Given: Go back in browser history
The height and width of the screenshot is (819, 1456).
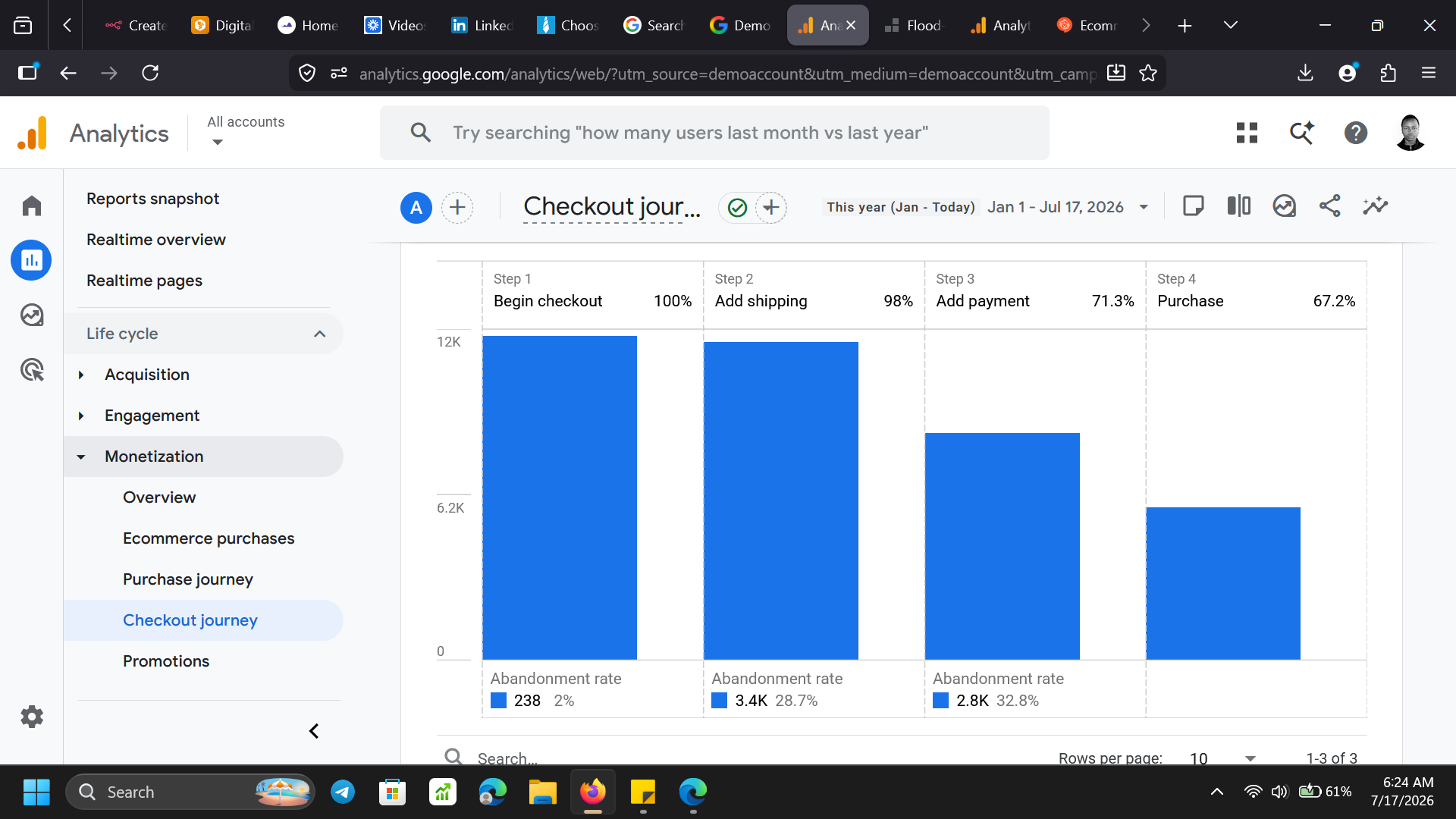Looking at the screenshot, I should click(68, 73).
